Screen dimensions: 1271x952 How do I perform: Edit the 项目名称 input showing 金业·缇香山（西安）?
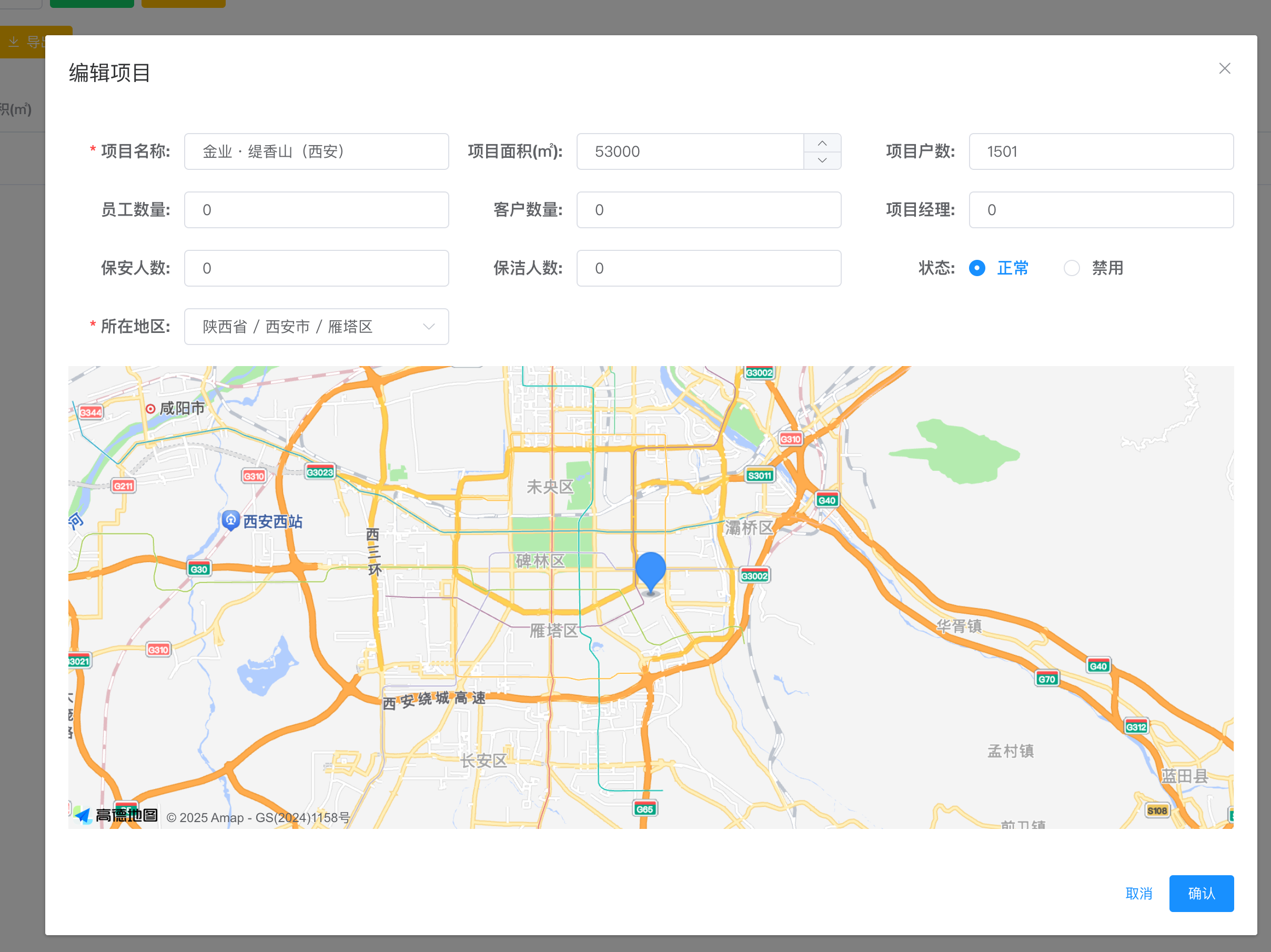point(316,151)
